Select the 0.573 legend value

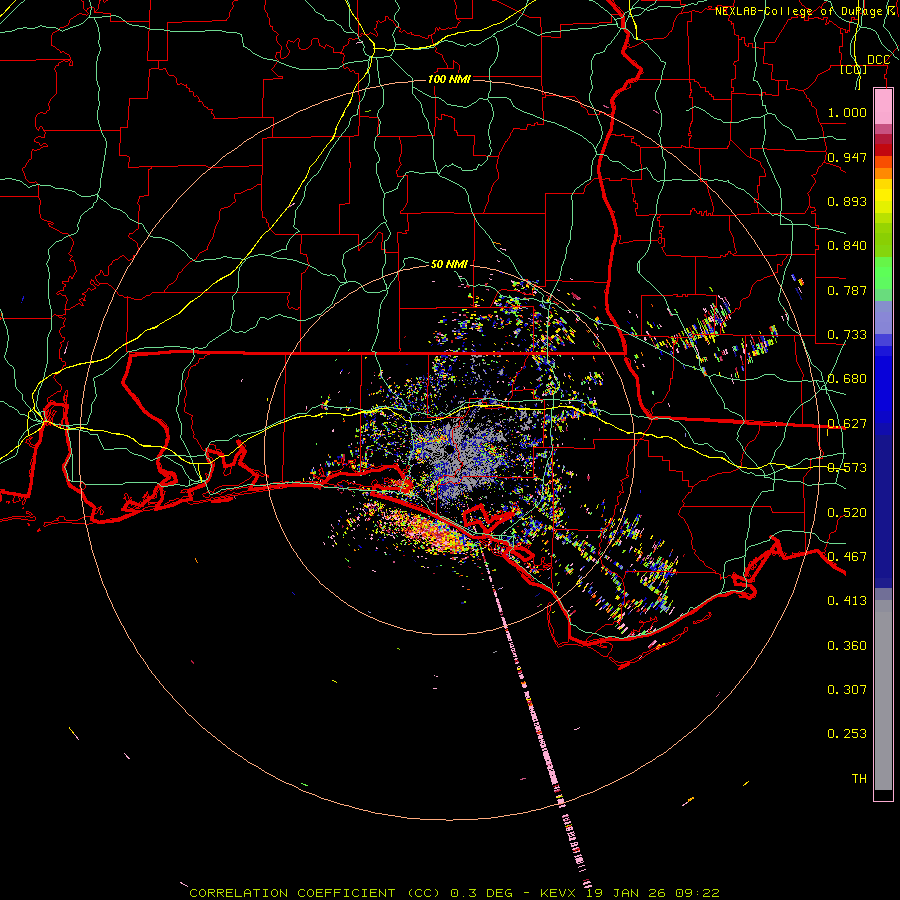coord(847,468)
